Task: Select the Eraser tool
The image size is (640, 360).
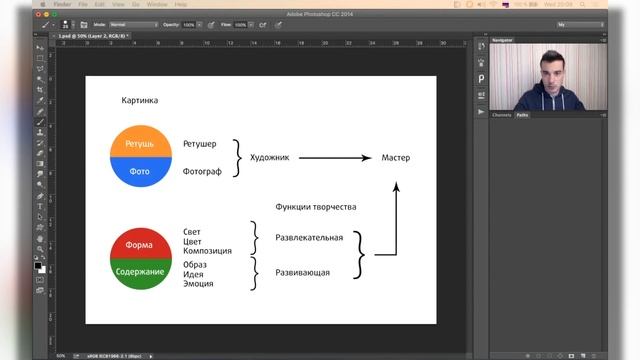Action: 40,153
